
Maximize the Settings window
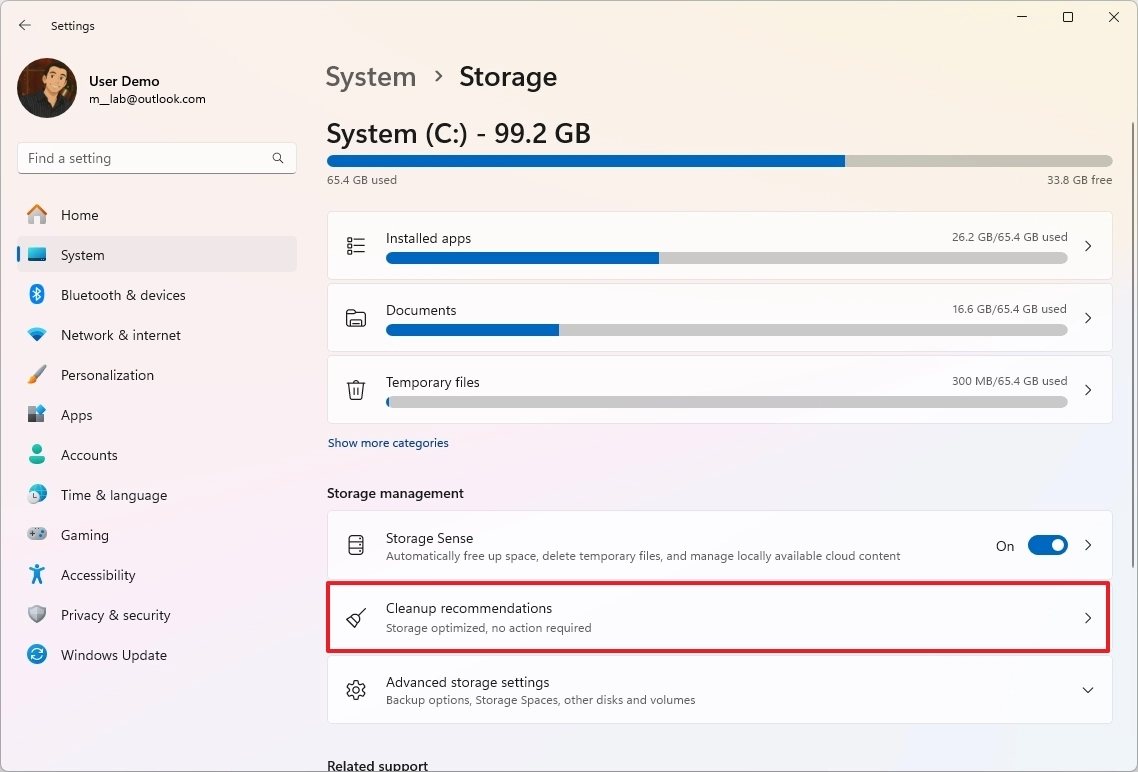pos(1068,17)
